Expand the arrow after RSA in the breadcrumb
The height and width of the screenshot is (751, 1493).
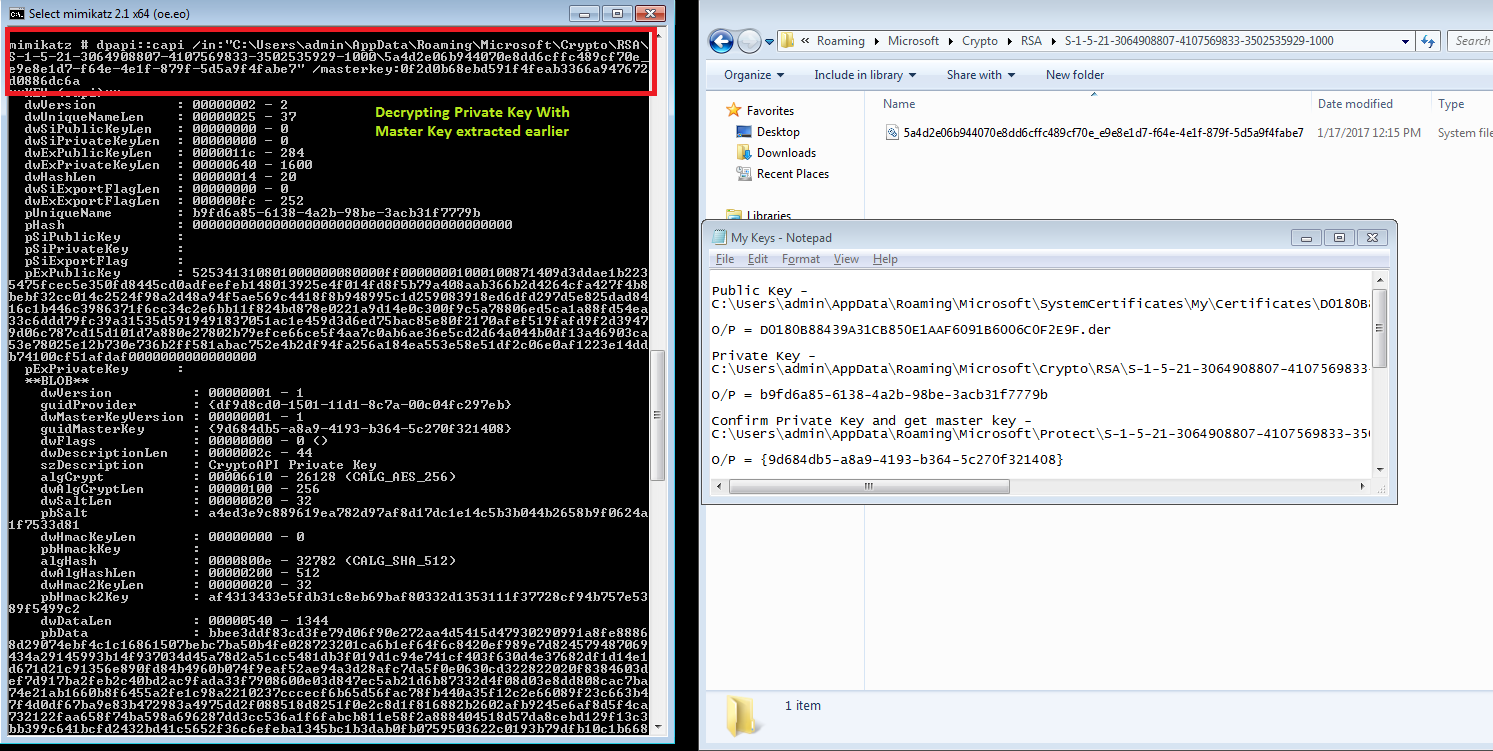point(1052,41)
